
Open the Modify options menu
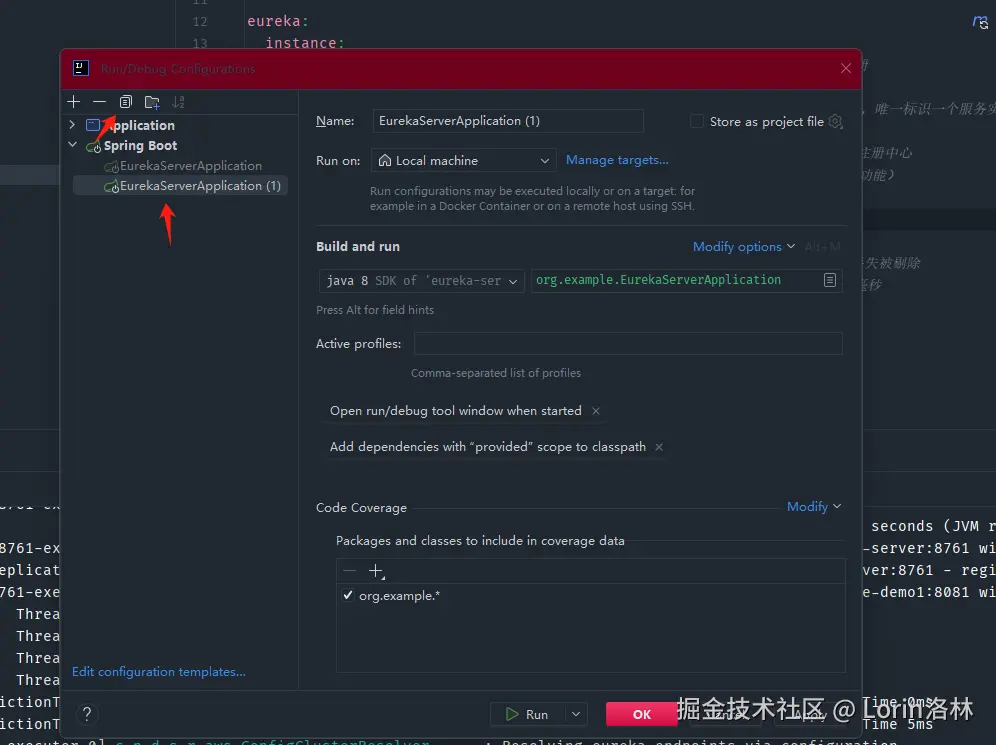coord(743,246)
